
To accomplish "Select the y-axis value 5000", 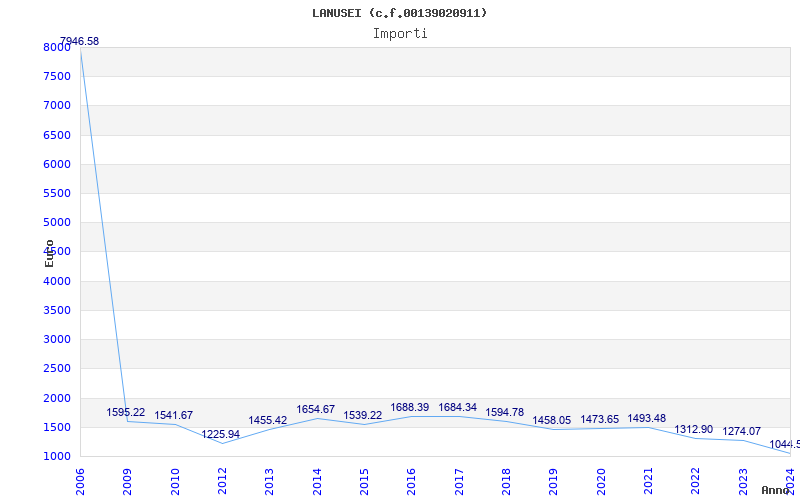I will [57, 222].
